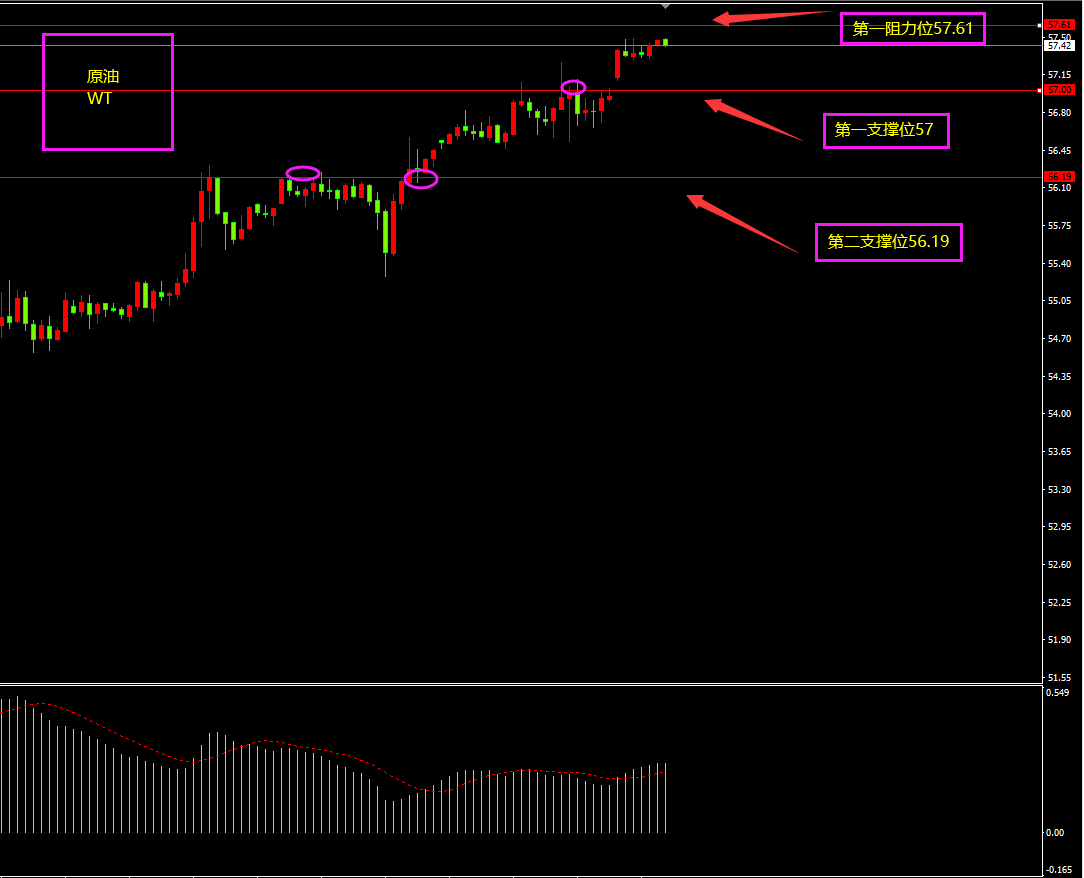This screenshot has height=878, width=1084.
Task: Select the 原油 WT text box
Action: (108, 92)
